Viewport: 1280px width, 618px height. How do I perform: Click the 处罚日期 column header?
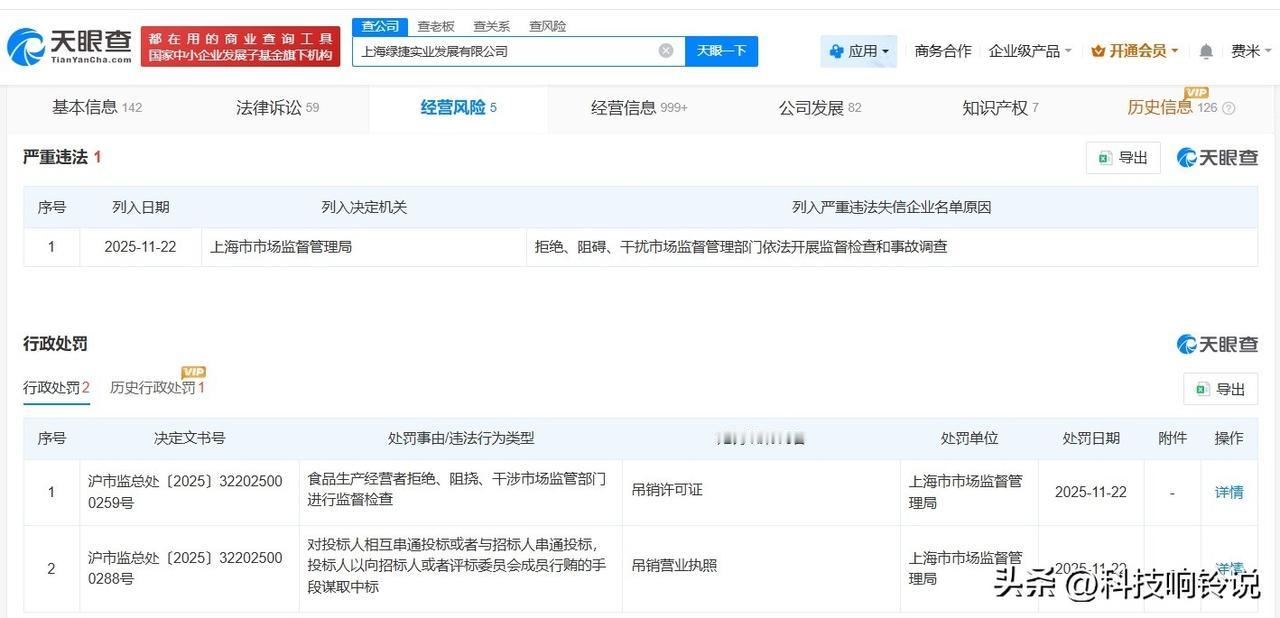[x=1091, y=438]
